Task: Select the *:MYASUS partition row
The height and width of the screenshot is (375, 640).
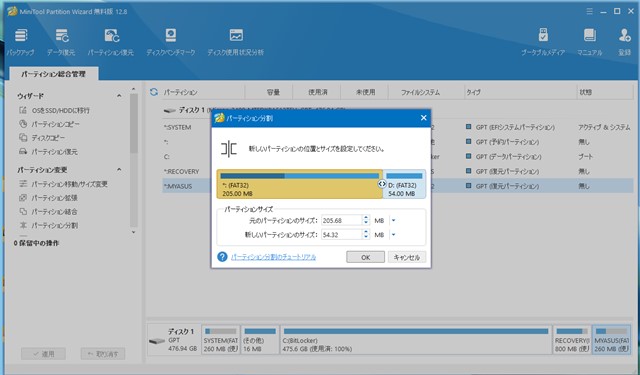Action: pos(397,186)
